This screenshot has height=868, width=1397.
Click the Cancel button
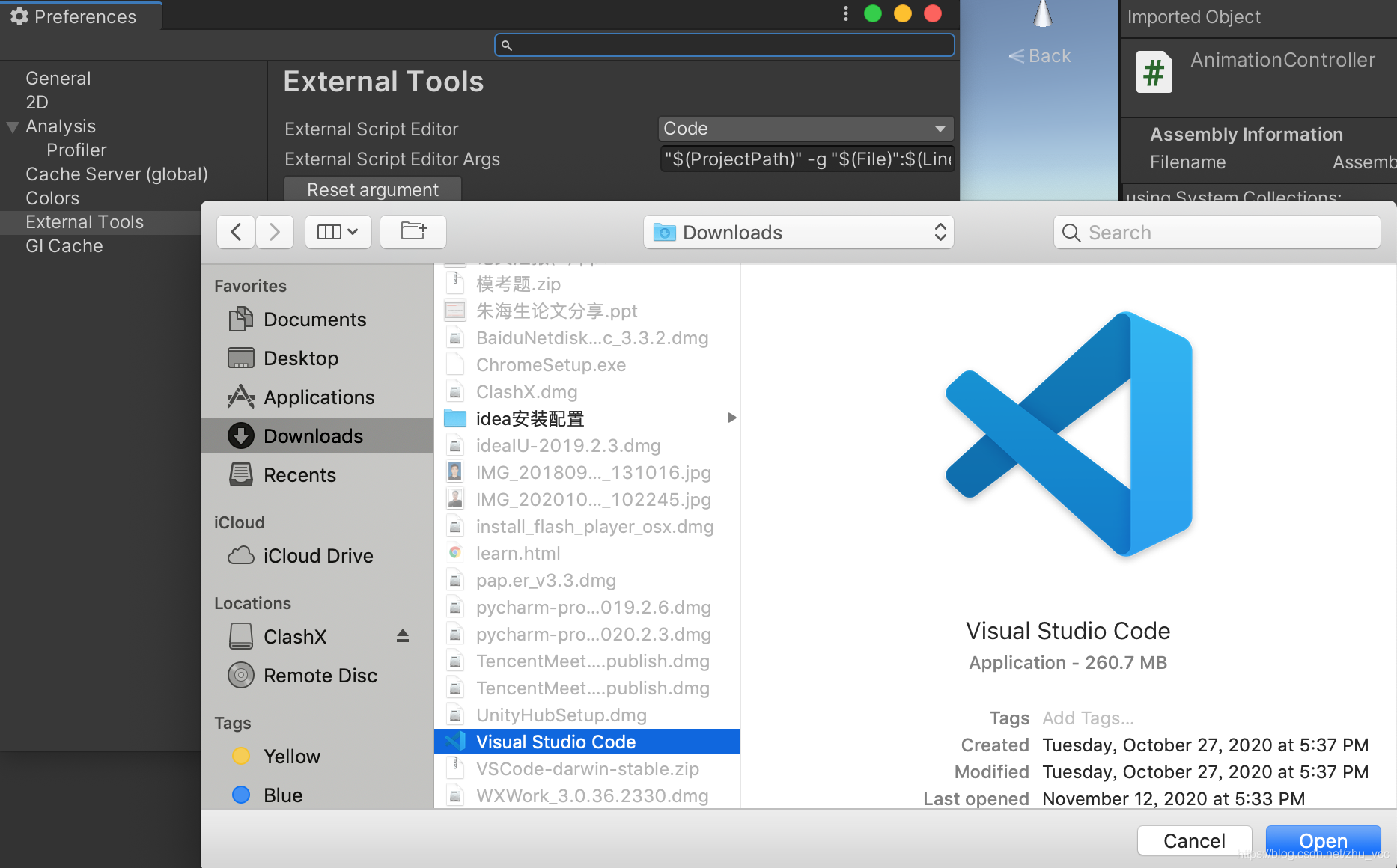1194,841
